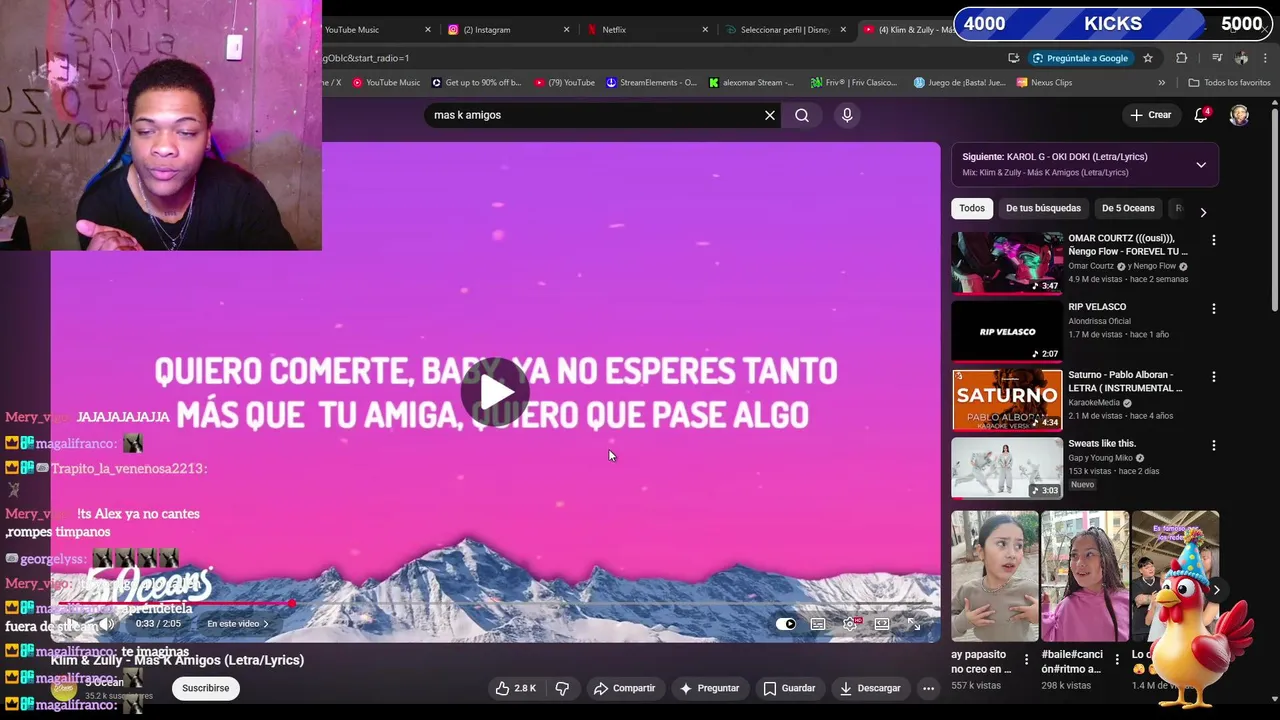The width and height of the screenshot is (1280, 720).
Task: Close the Netflix browser tab
Action: tap(705, 30)
